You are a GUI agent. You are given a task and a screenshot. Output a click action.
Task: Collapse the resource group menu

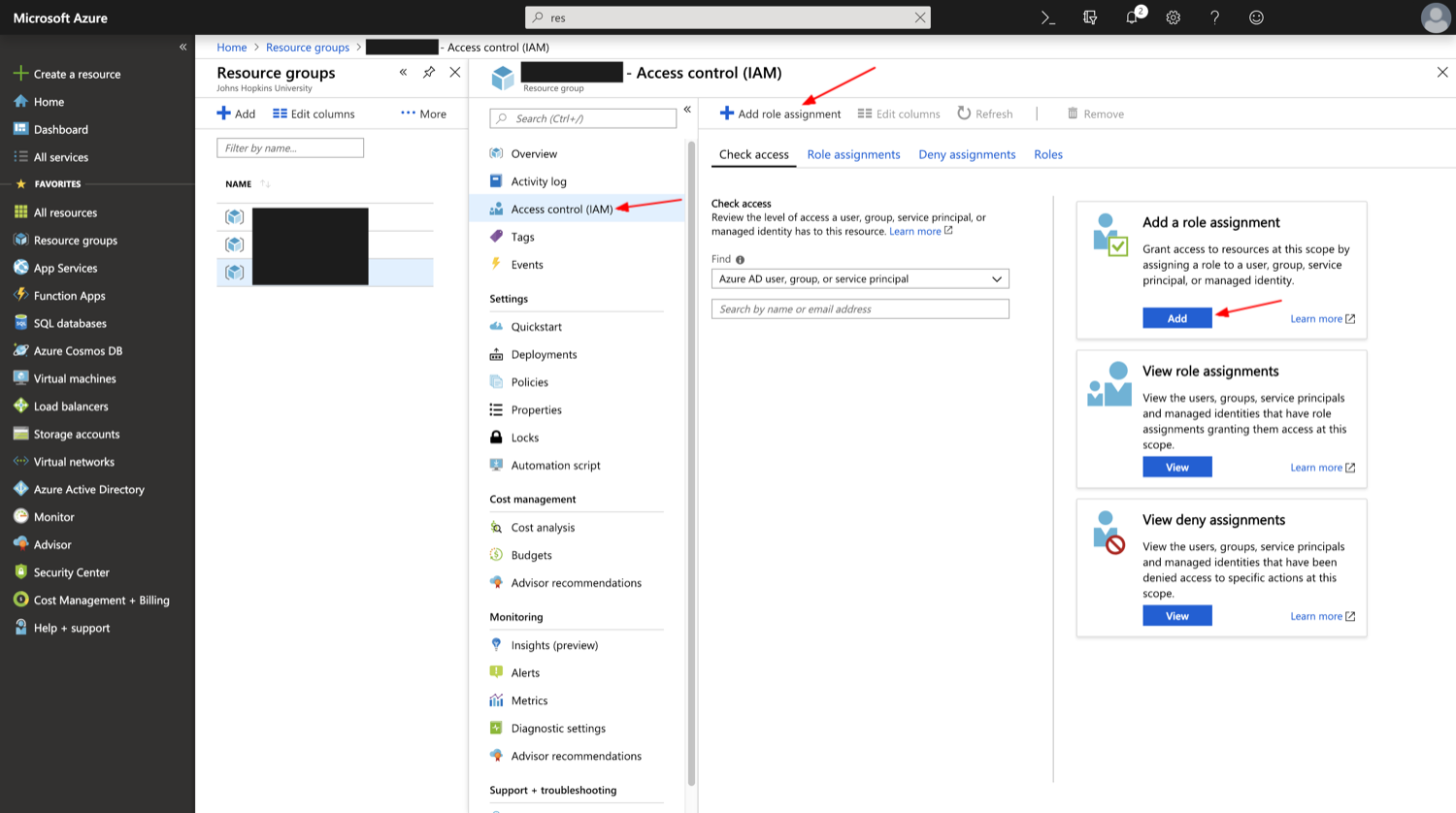pyautogui.click(x=687, y=110)
